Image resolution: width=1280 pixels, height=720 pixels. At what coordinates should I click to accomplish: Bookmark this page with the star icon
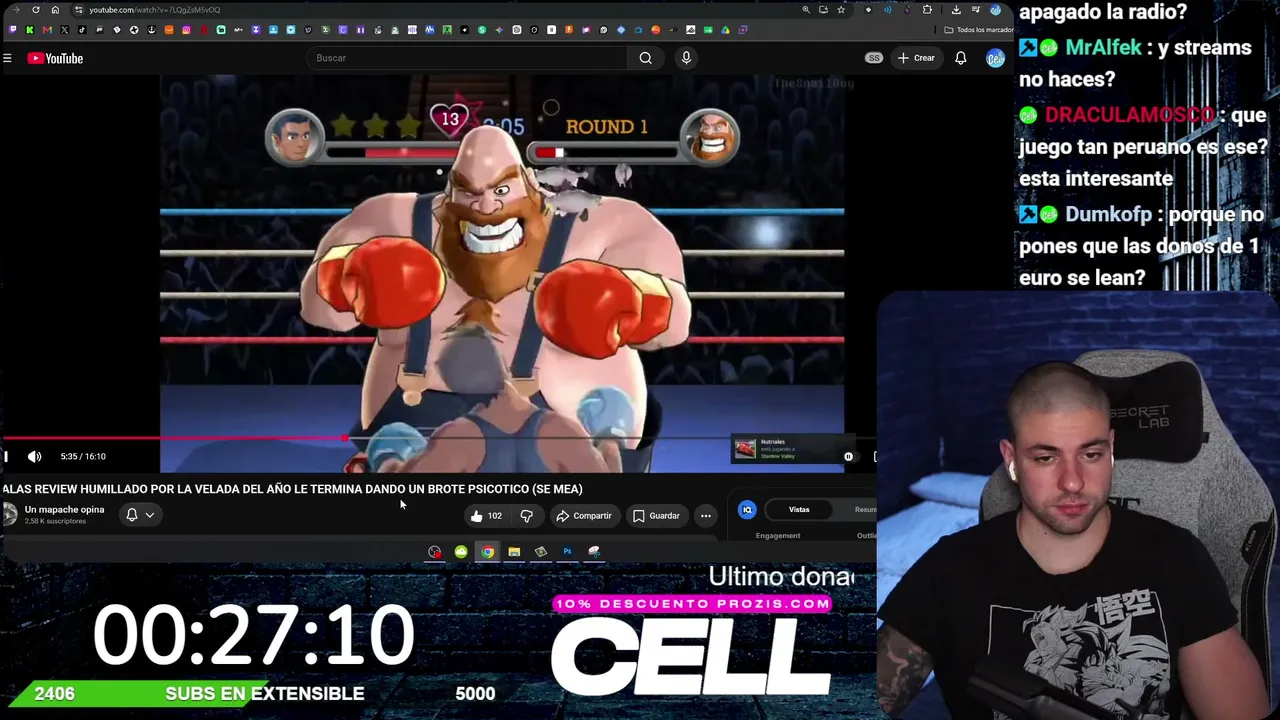(x=841, y=10)
